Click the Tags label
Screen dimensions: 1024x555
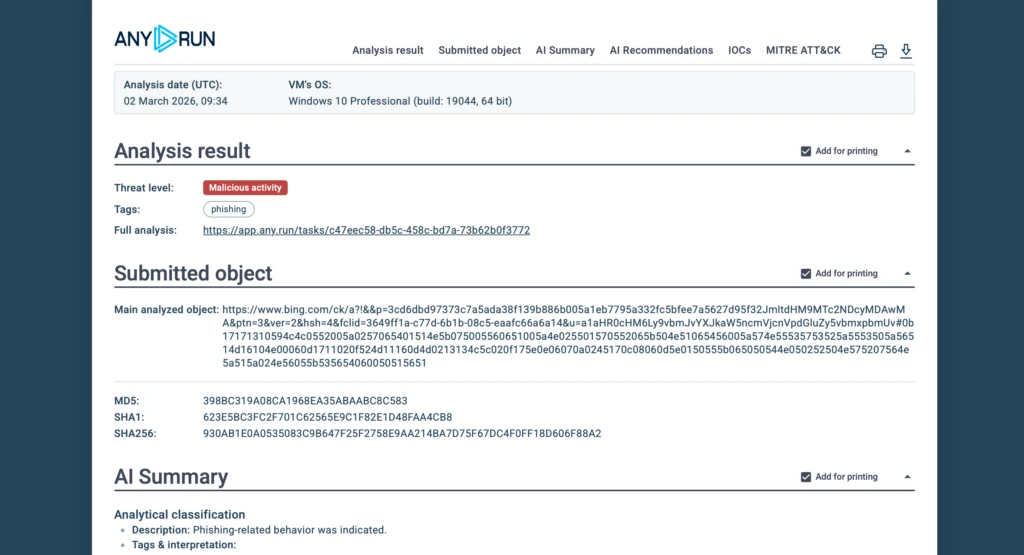click(x=127, y=209)
